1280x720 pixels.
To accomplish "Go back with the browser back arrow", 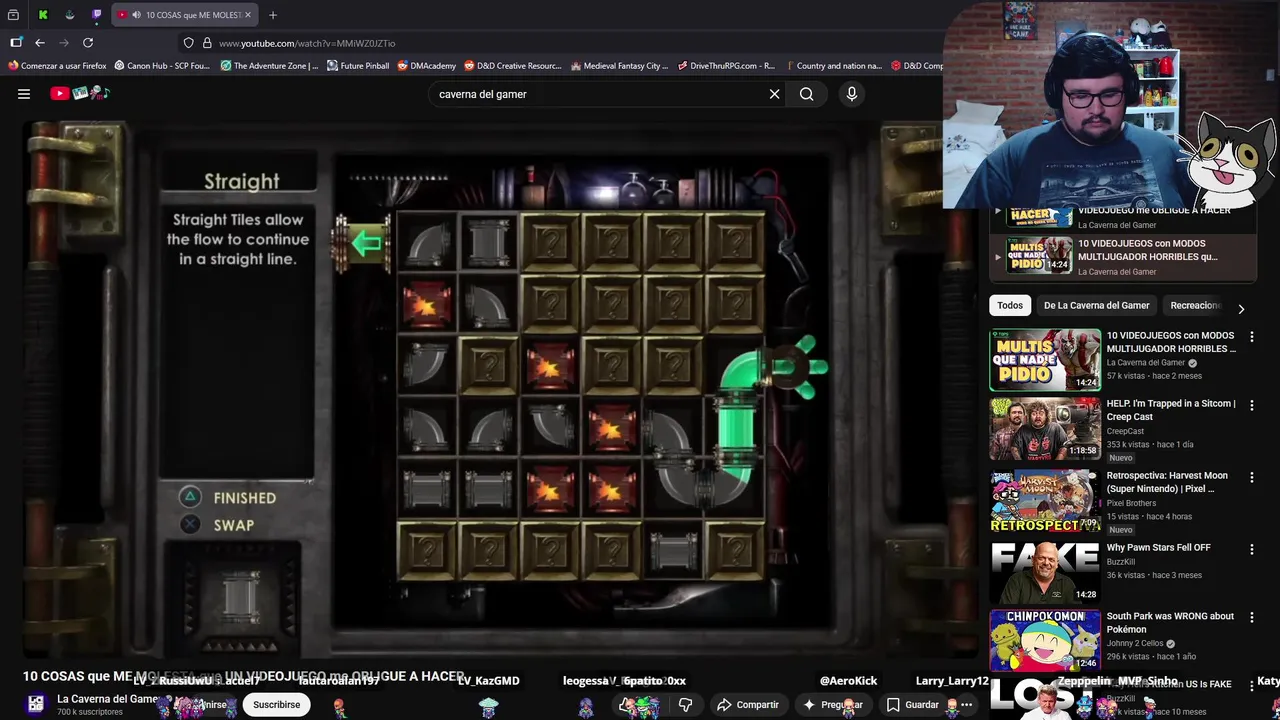I will [40, 43].
